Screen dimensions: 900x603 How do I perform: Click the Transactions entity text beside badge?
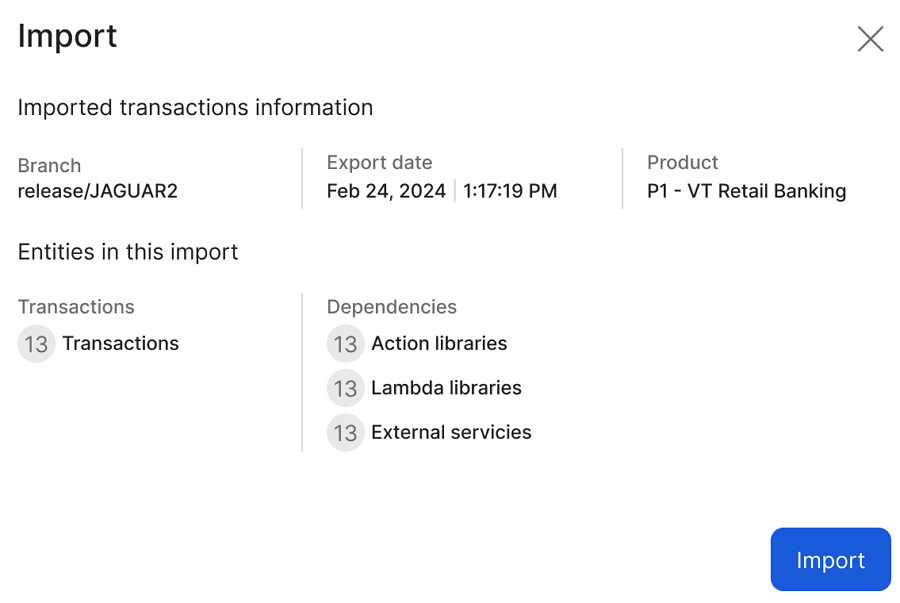pyautogui.click(x=120, y=344)
